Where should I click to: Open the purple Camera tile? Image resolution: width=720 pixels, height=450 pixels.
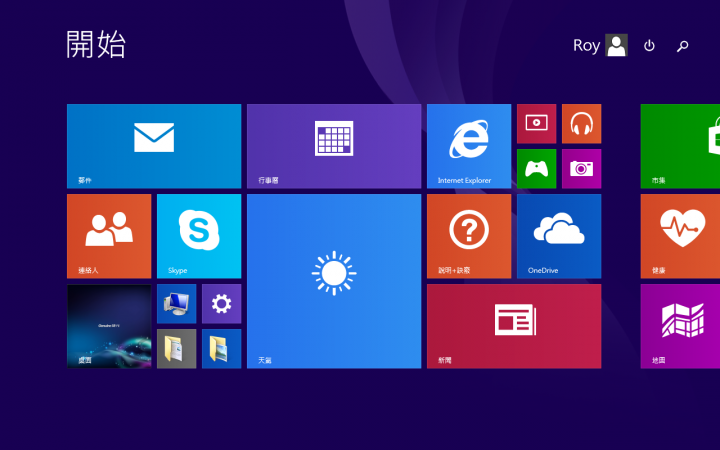[x=581, y=168]
